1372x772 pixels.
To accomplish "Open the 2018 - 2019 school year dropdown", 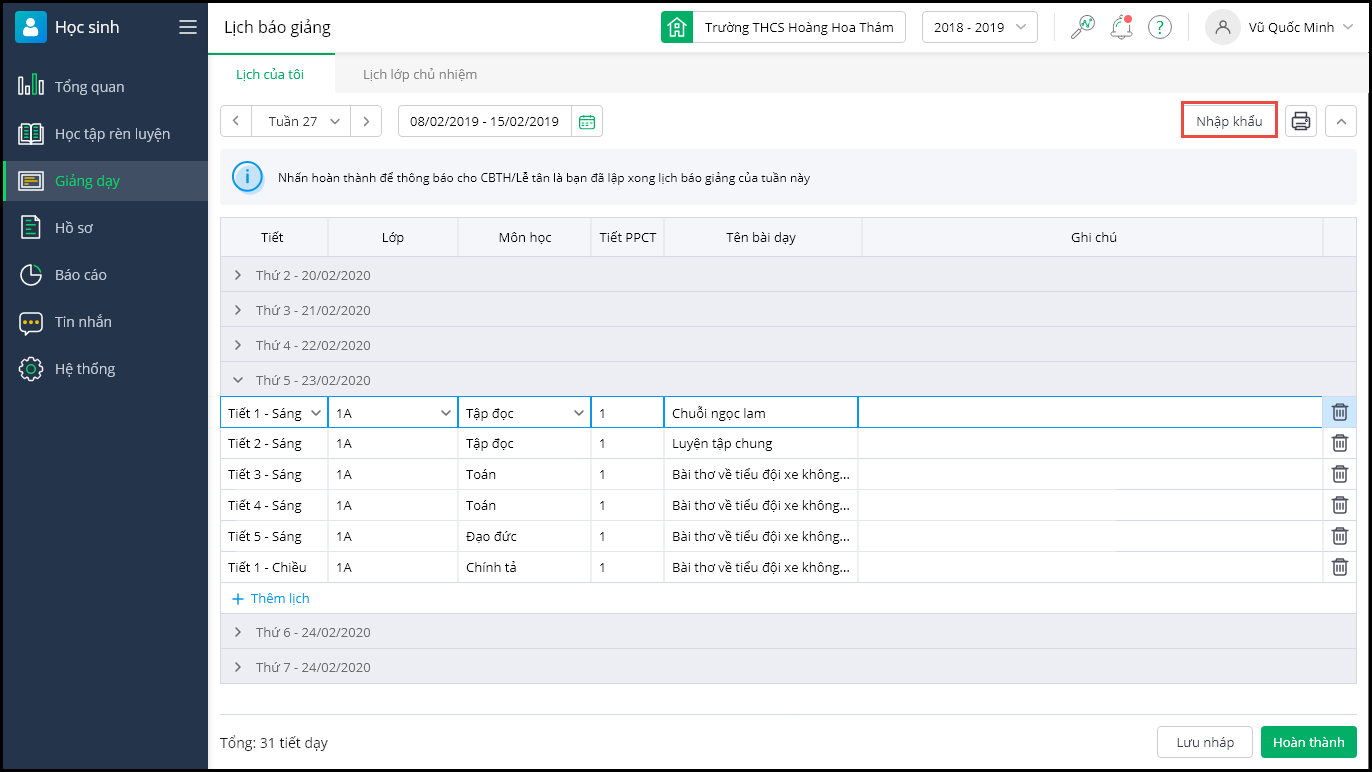I will (979, 27).
